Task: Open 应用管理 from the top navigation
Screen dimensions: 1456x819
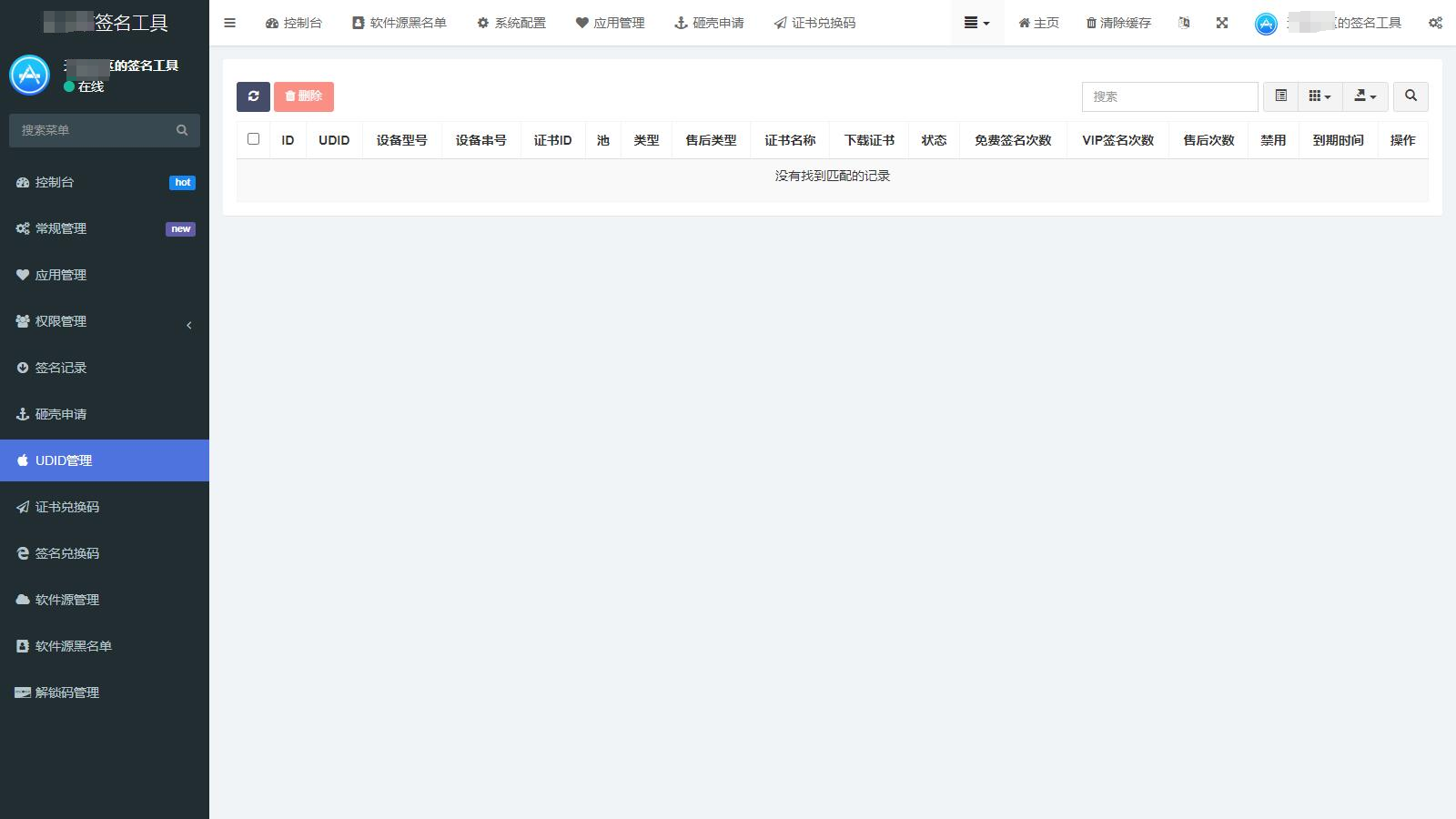Action: click(610, 23)
